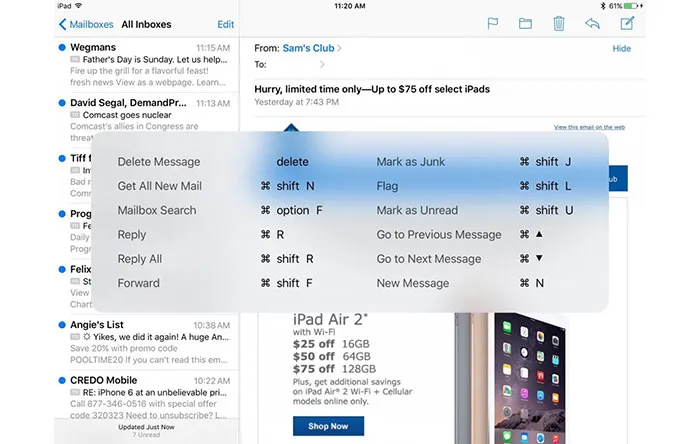This screenshot has width=700, height=444.
Task: Tap unread dot beside Wegmans
Action: (62, 47)
